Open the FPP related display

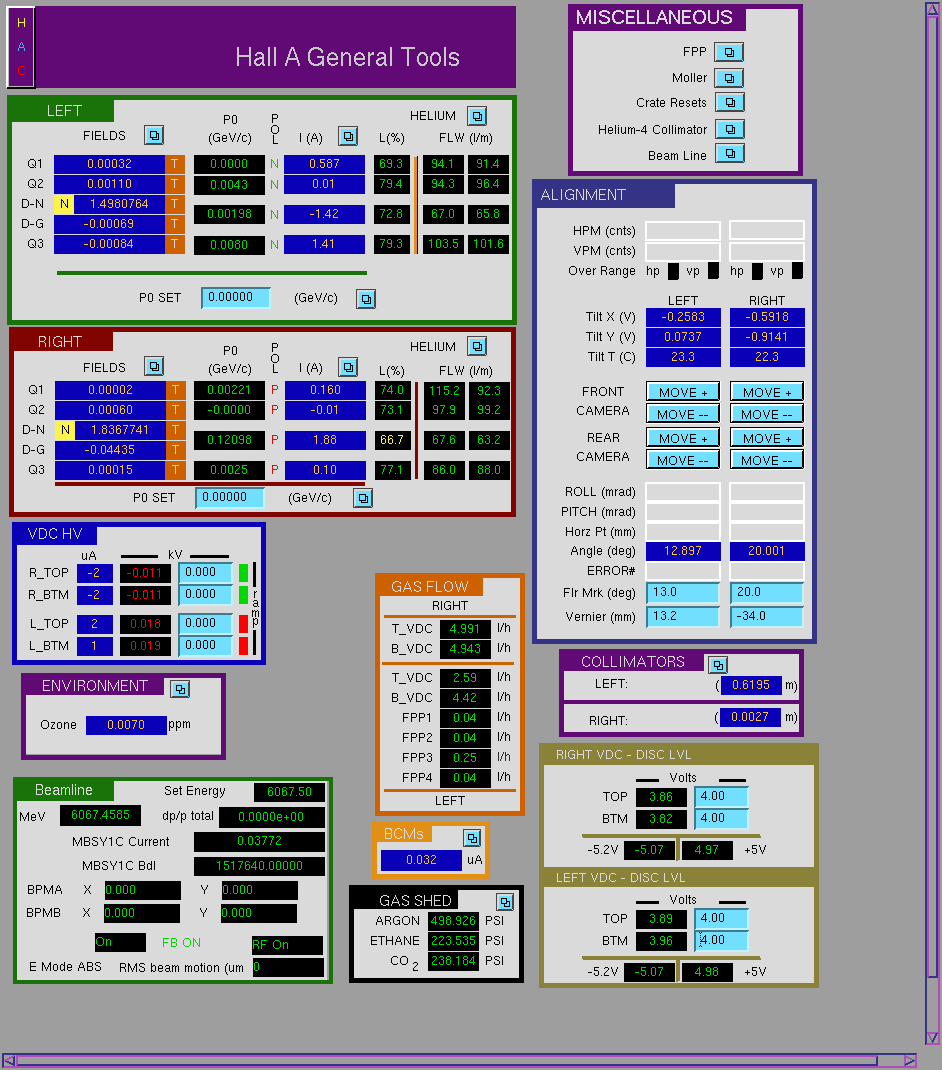click(729, 52)
